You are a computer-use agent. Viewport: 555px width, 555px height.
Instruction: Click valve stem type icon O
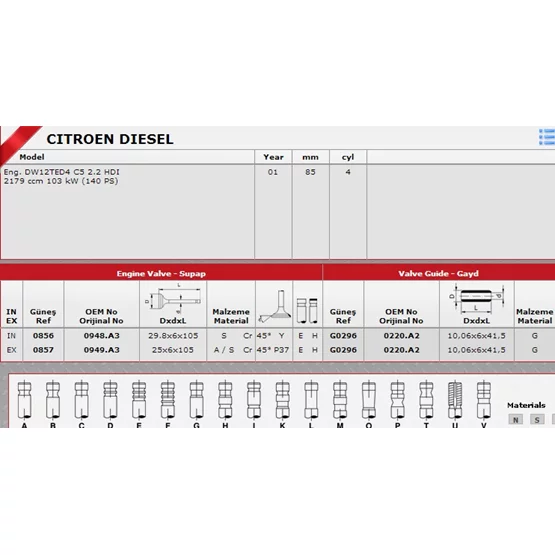pyautogui.click(x=369, y=400)
